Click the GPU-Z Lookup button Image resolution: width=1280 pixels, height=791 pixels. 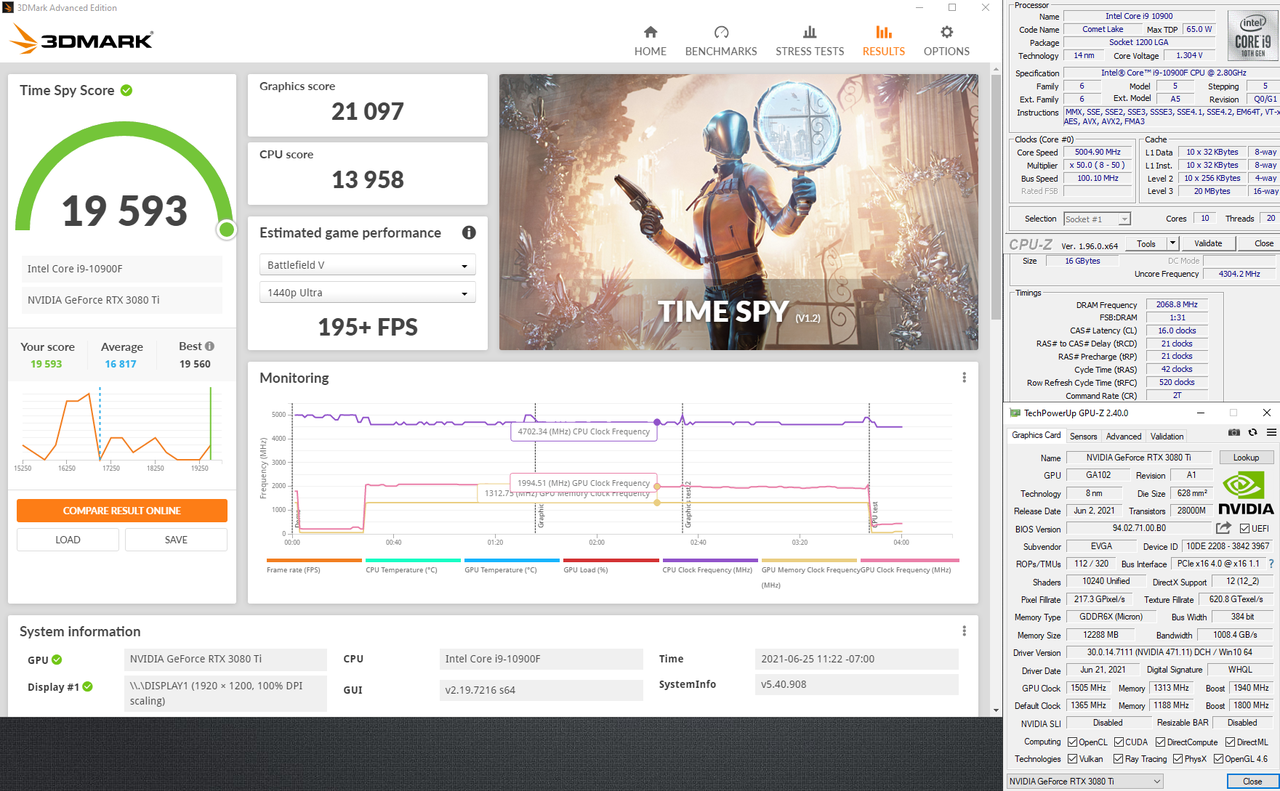[x=1246, y=457]
